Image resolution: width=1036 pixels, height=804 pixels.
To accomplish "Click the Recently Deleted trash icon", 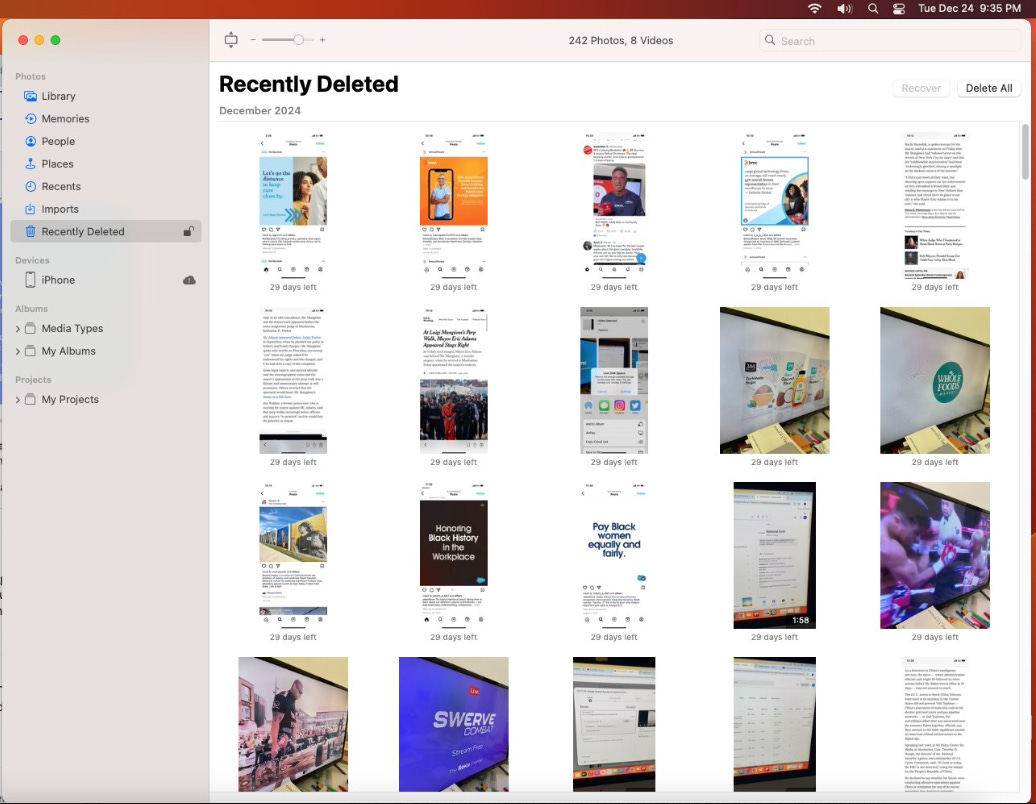I will coord(30,231).
